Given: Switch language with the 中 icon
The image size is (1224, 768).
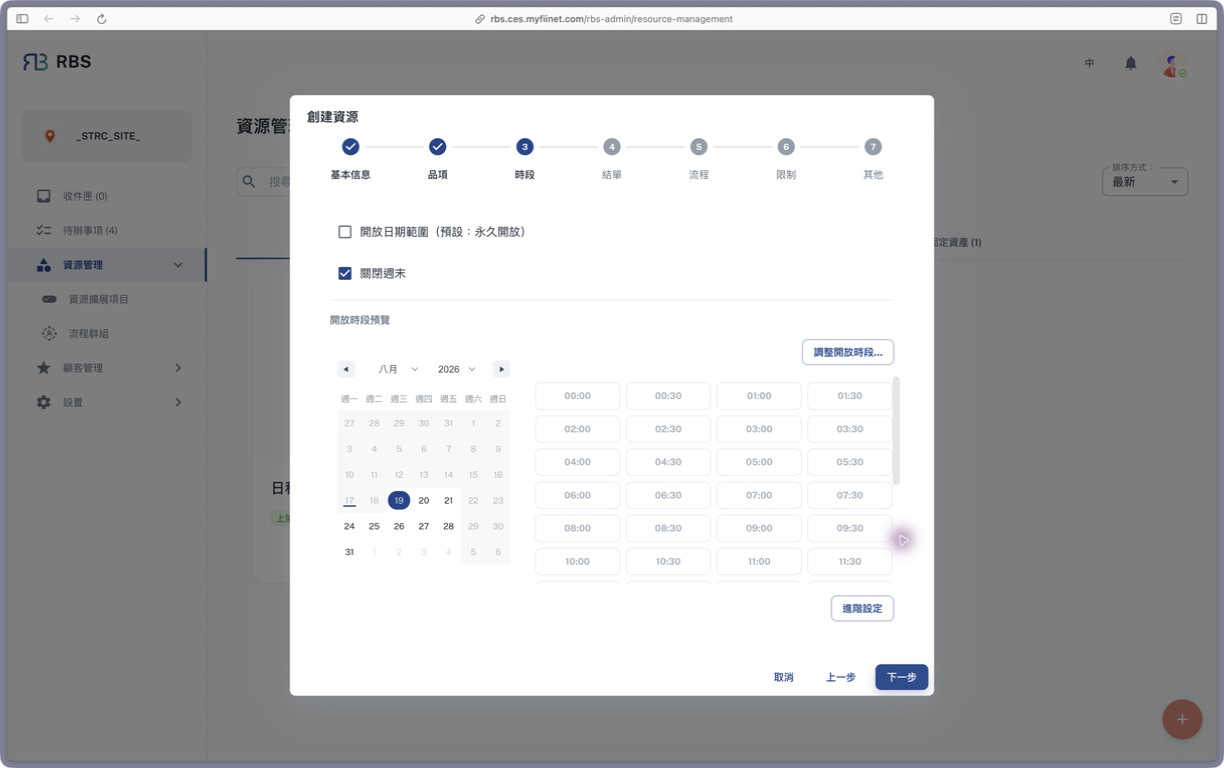Looking at the screenshot, I should [x=1089, y=63].
